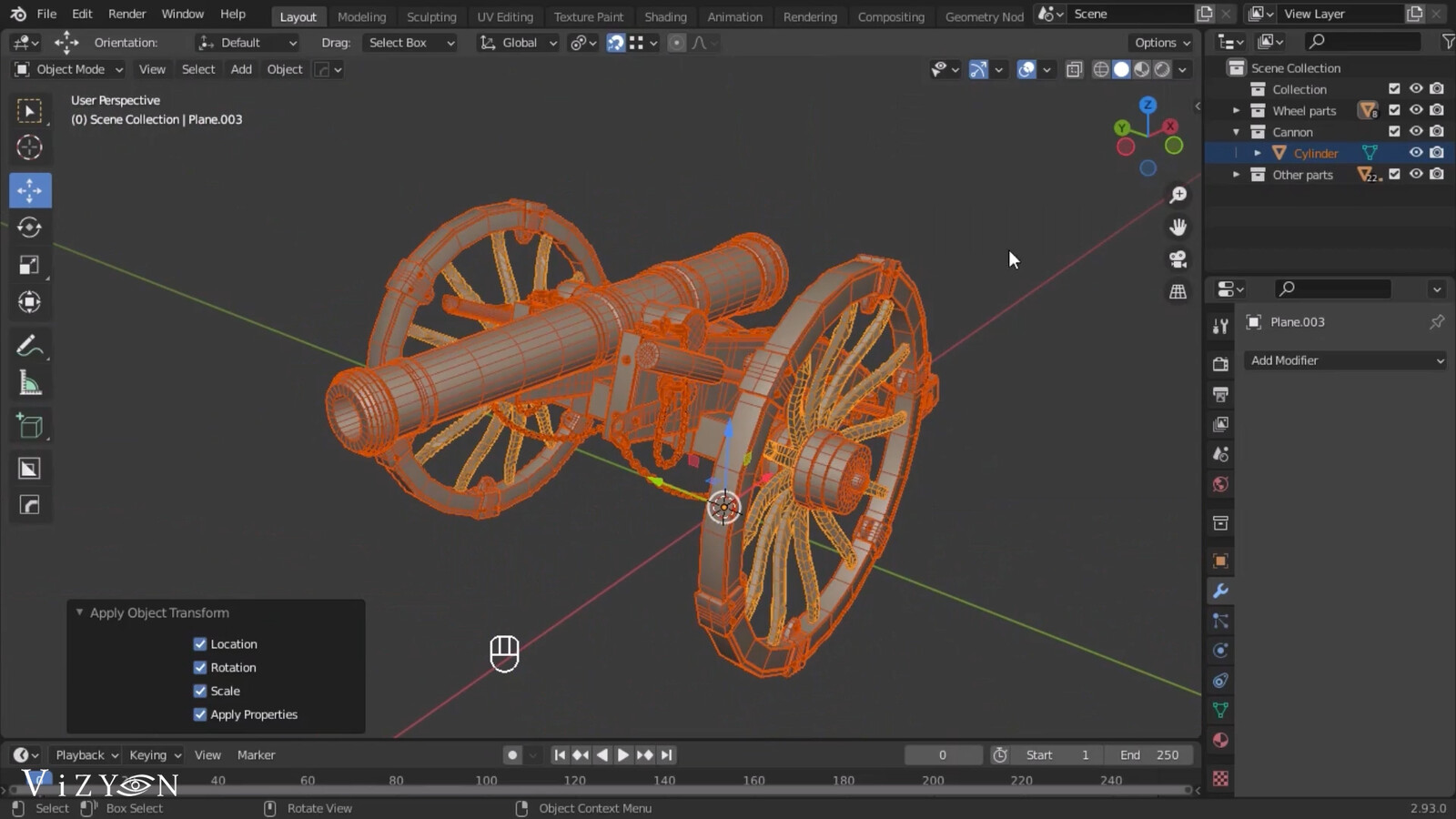Open the Options dropdown

pyautogui.click(x=1162, y=43)
